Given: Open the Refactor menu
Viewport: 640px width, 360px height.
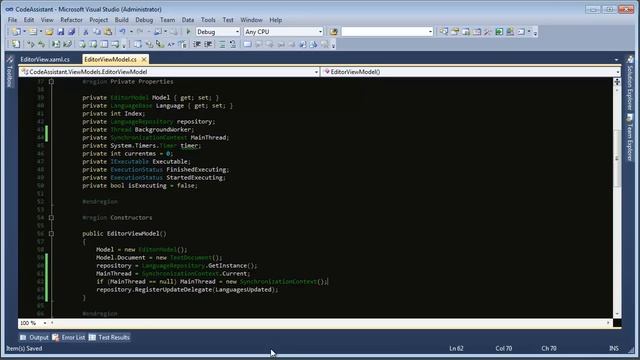Looking at the screenshot, I should point(71,20).
